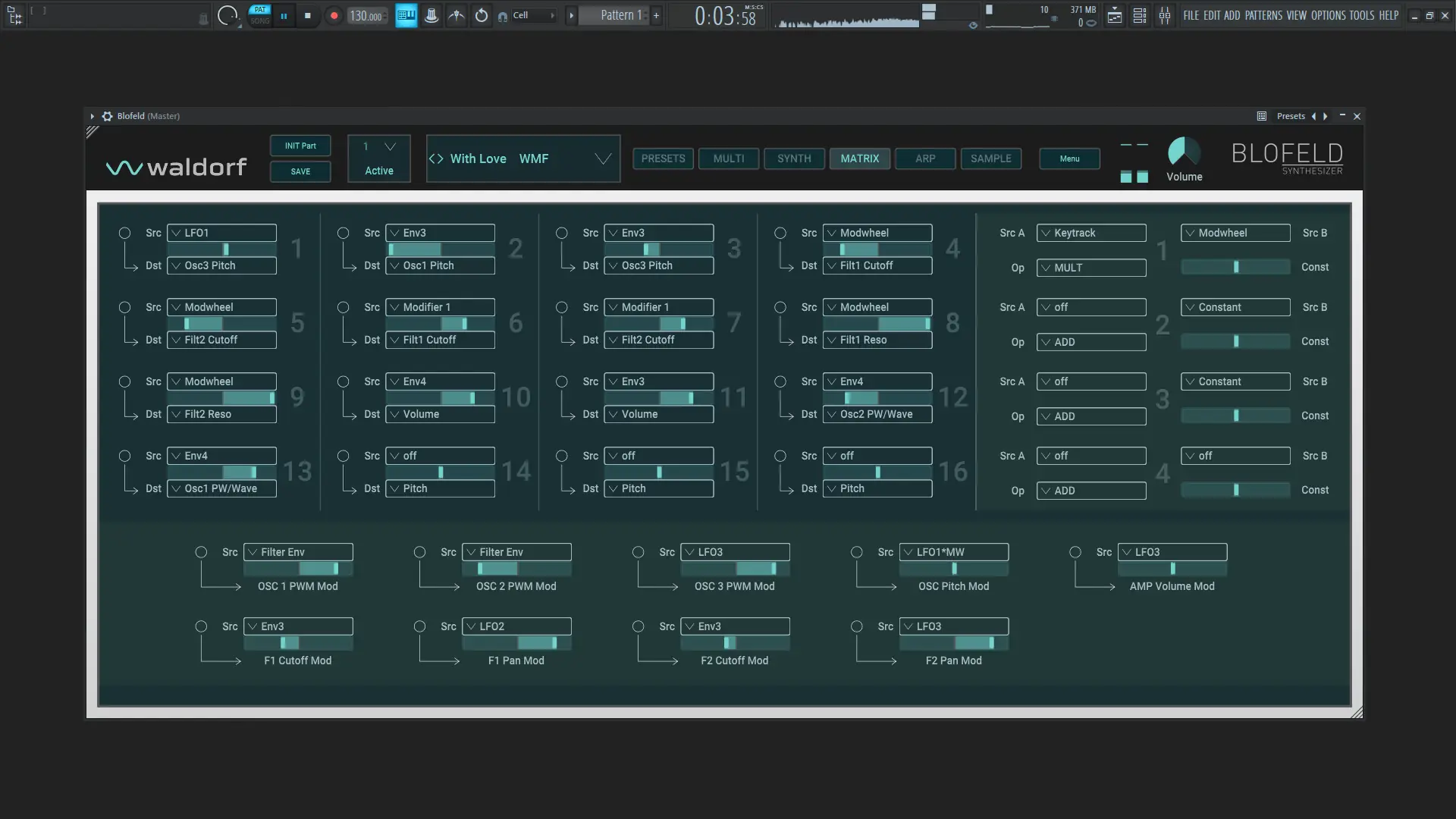
Task: Click the INIT Part button
Action: coord(300,146)
